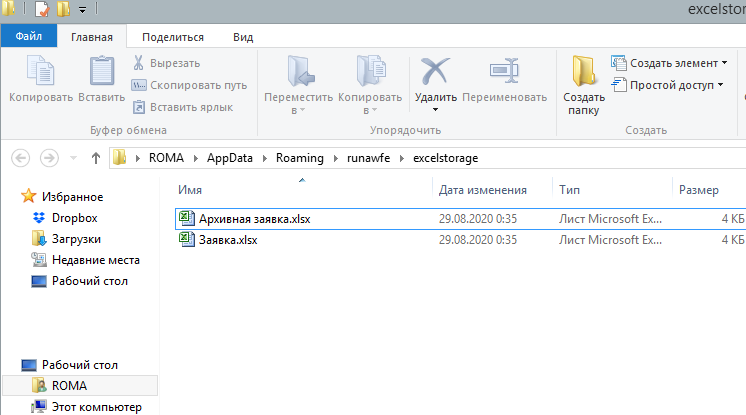
Task: Click the runawfe folder in address bar
Action: point(368,157)
